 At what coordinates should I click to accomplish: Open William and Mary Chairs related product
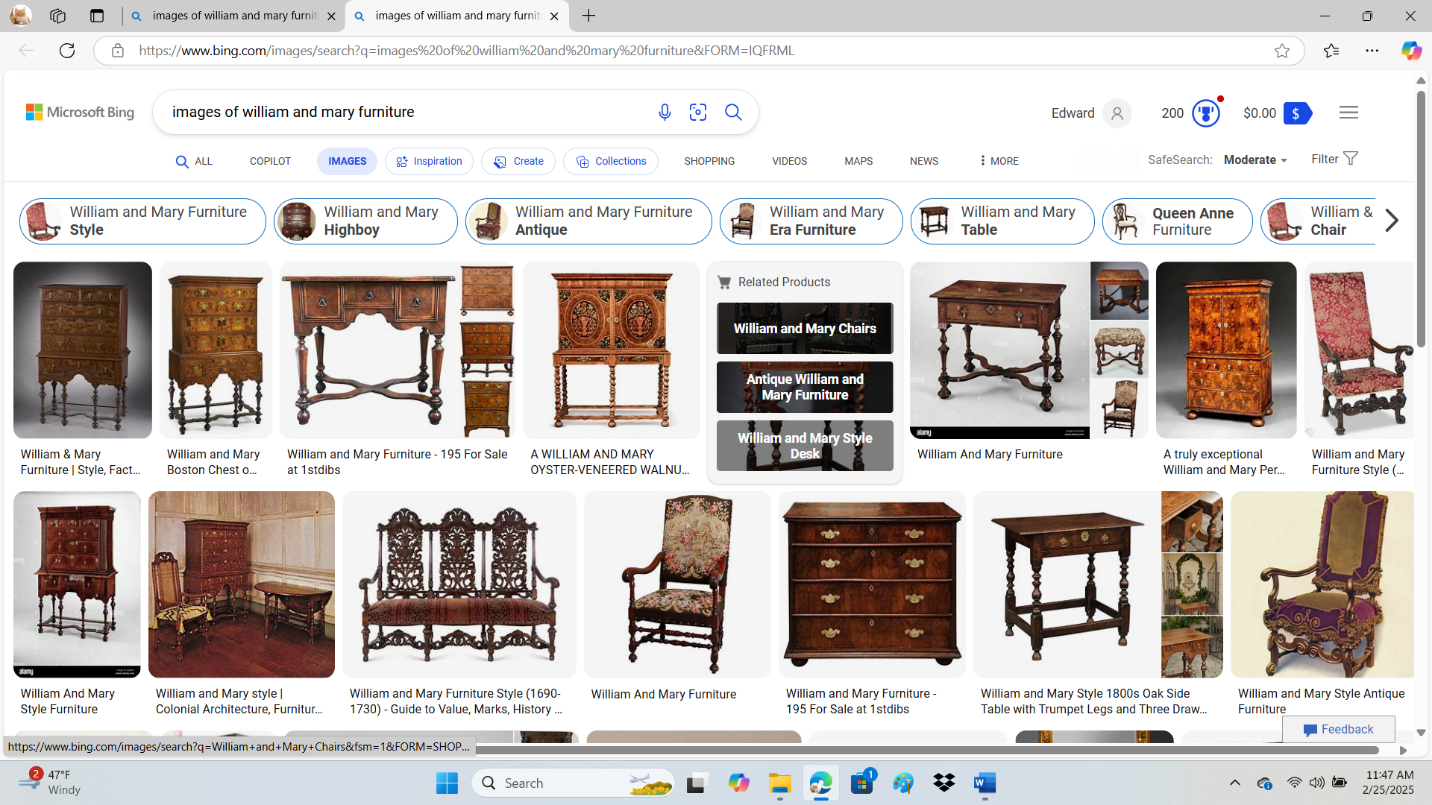[x=805, y=328]
